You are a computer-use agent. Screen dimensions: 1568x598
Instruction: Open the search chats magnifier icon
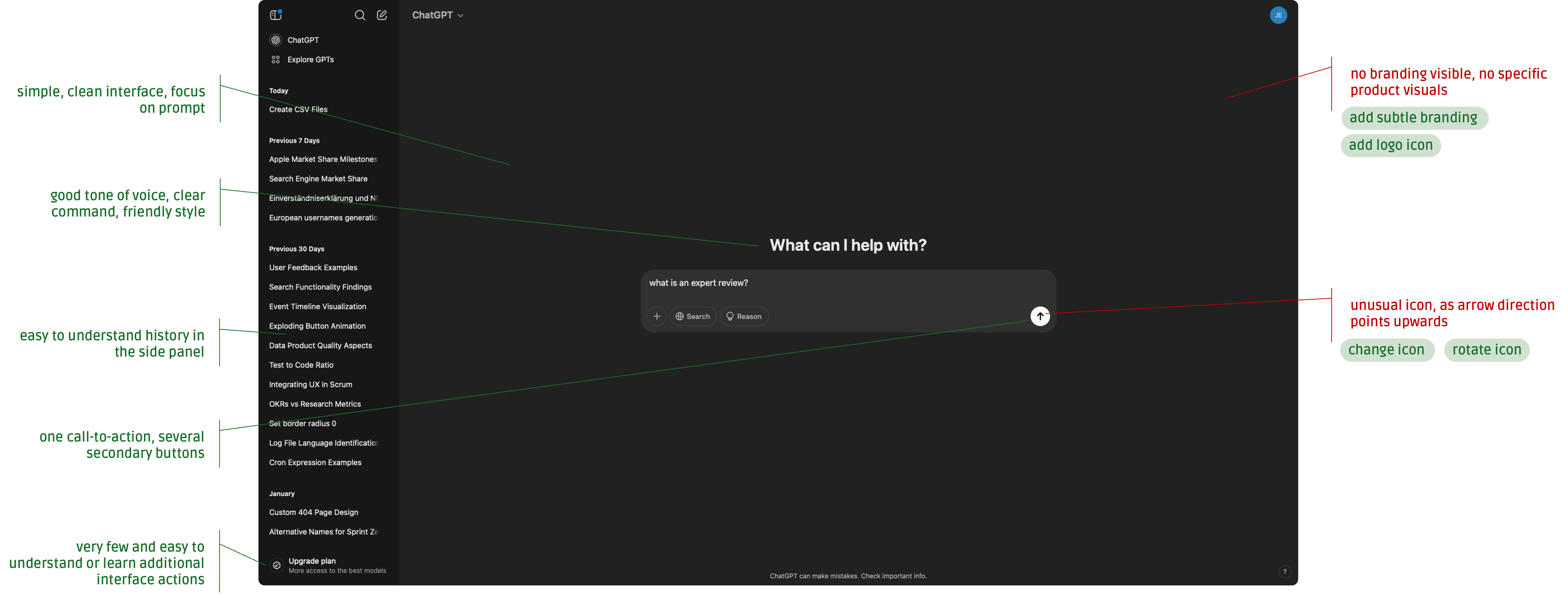360,15
